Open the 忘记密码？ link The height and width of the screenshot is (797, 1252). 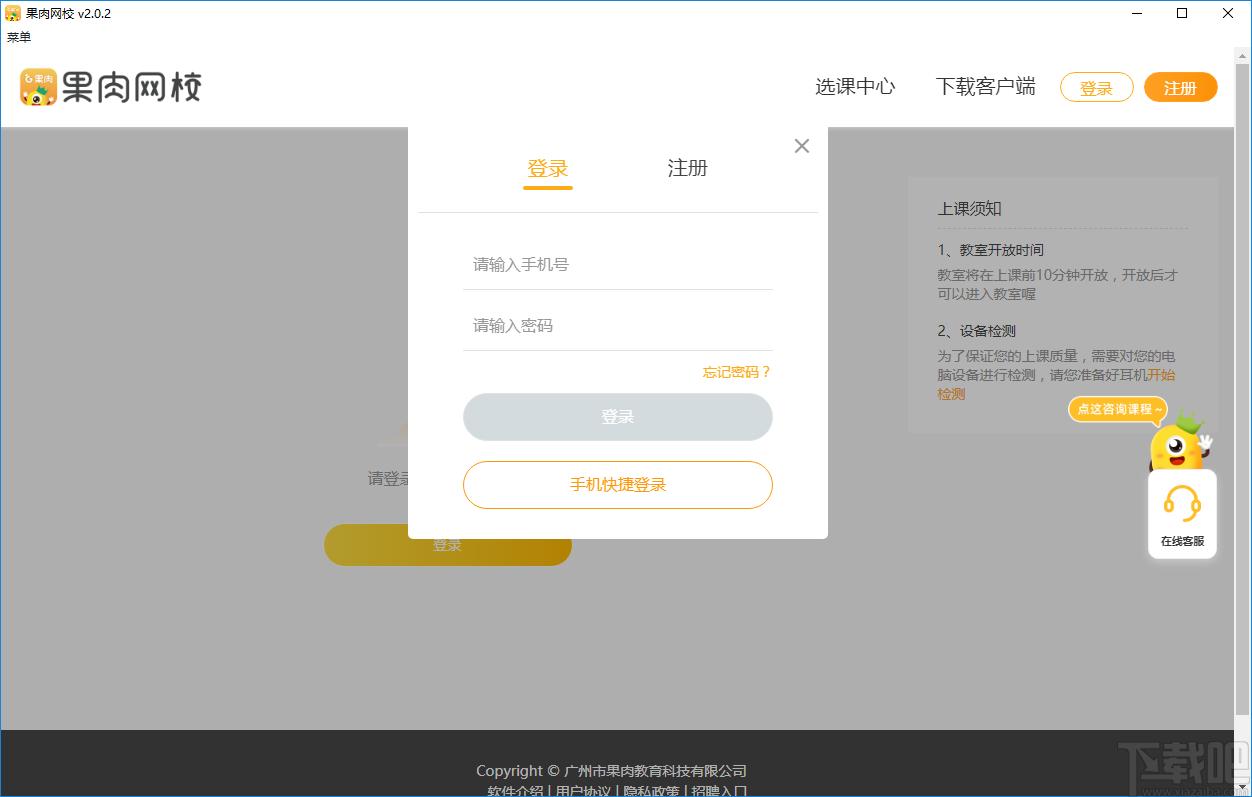tap(736, 372)
